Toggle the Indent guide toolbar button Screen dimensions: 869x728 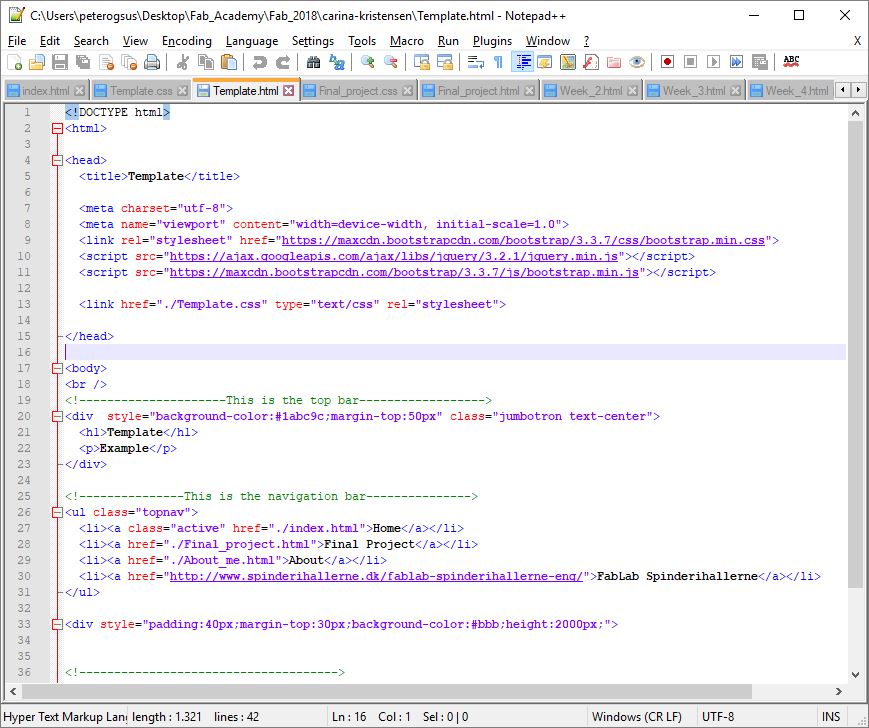coord(522,62)
